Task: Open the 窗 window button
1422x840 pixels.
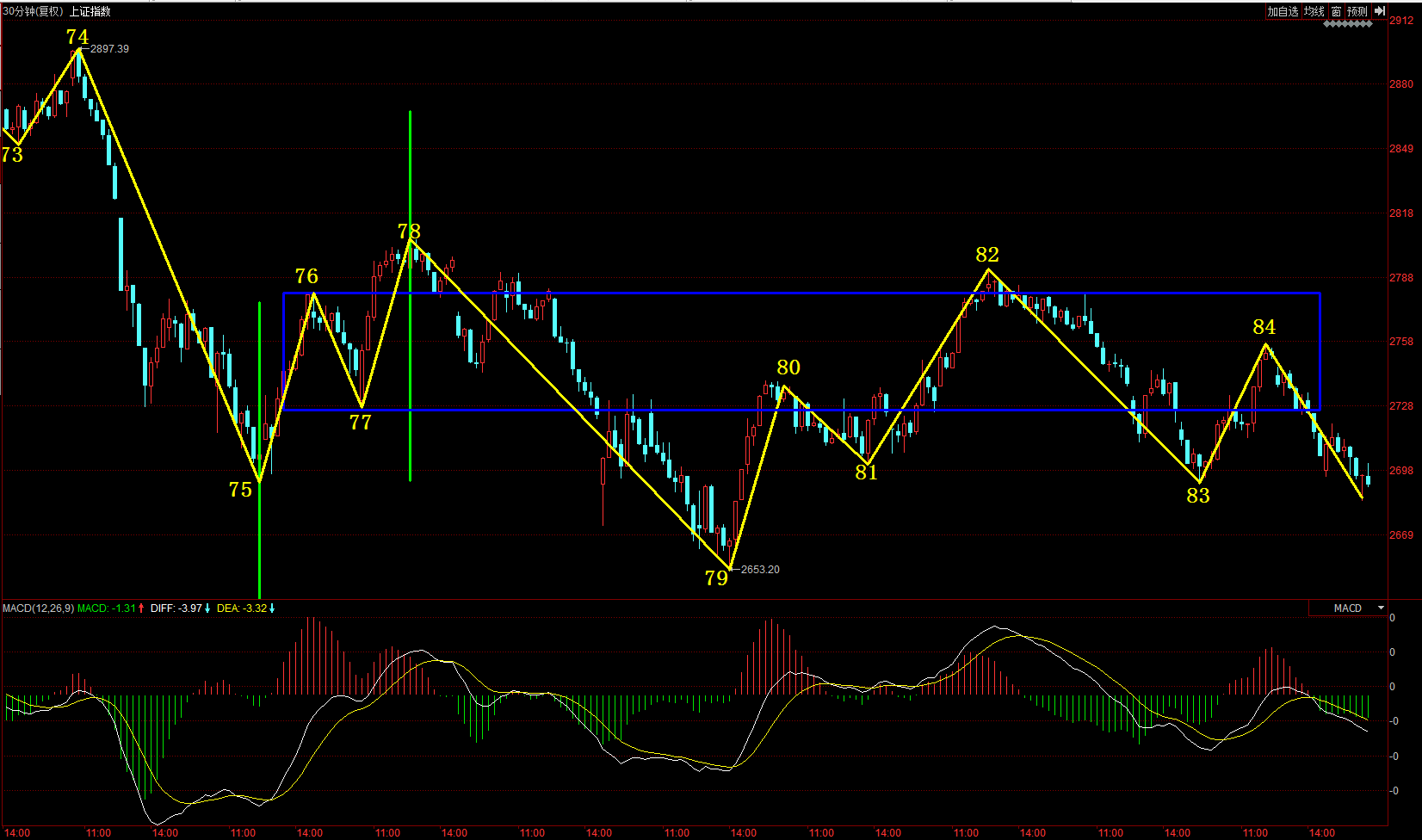Action: (x=1336, y=11)
